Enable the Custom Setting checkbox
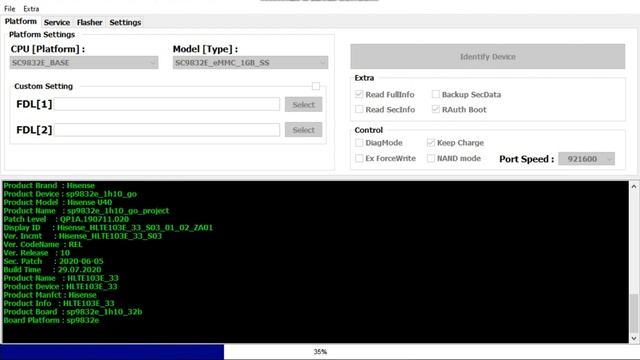The height and width of the screenshot is (360, 640). pyautogui.click(x=316, y=86)
